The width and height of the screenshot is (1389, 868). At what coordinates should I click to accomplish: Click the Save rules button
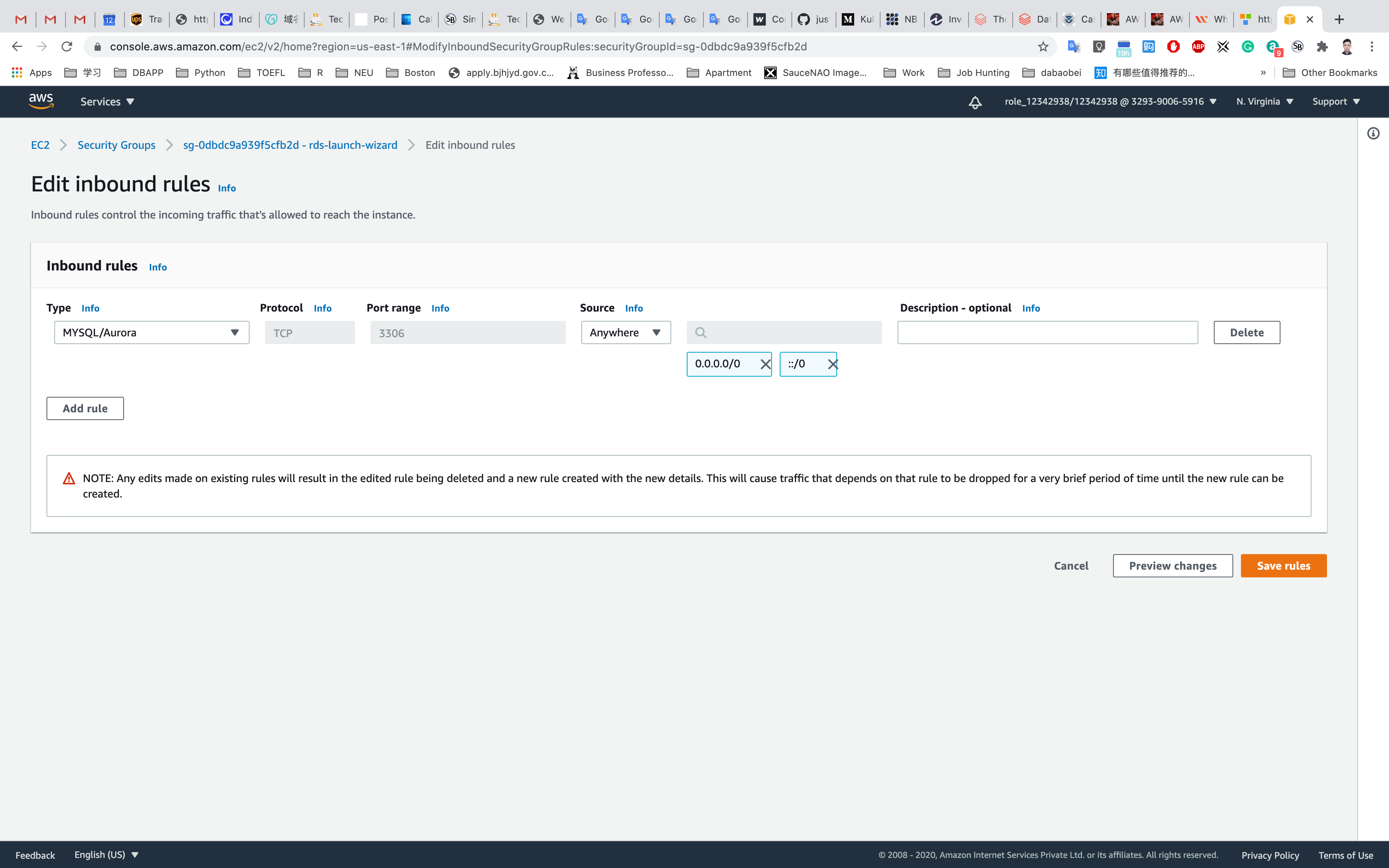click(1283, 565)
